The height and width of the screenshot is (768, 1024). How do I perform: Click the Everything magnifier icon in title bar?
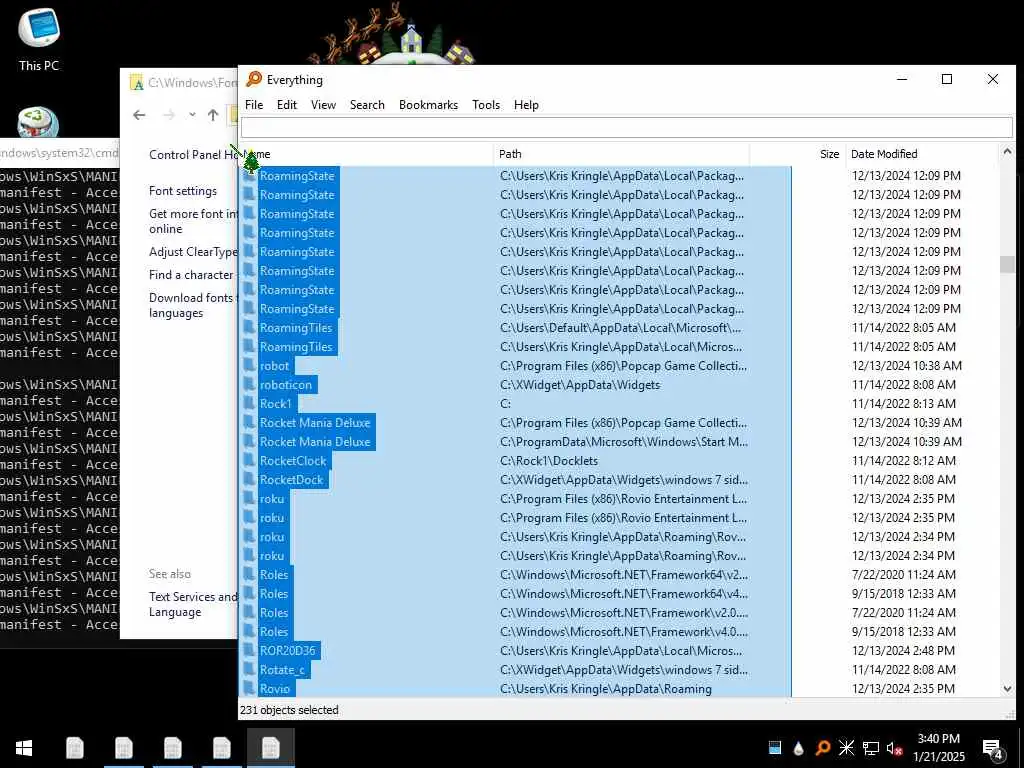point(254,80)
